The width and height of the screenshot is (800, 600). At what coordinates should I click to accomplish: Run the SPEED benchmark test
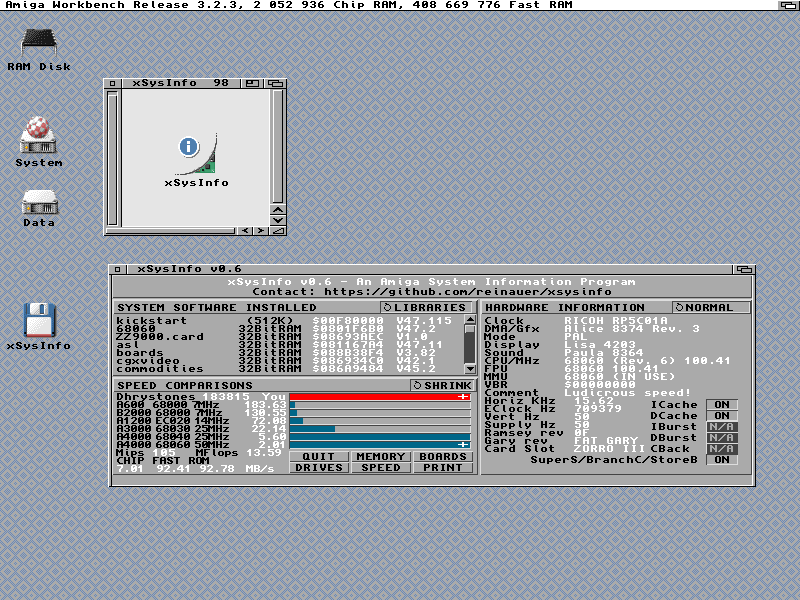click(x=380, y=468)
